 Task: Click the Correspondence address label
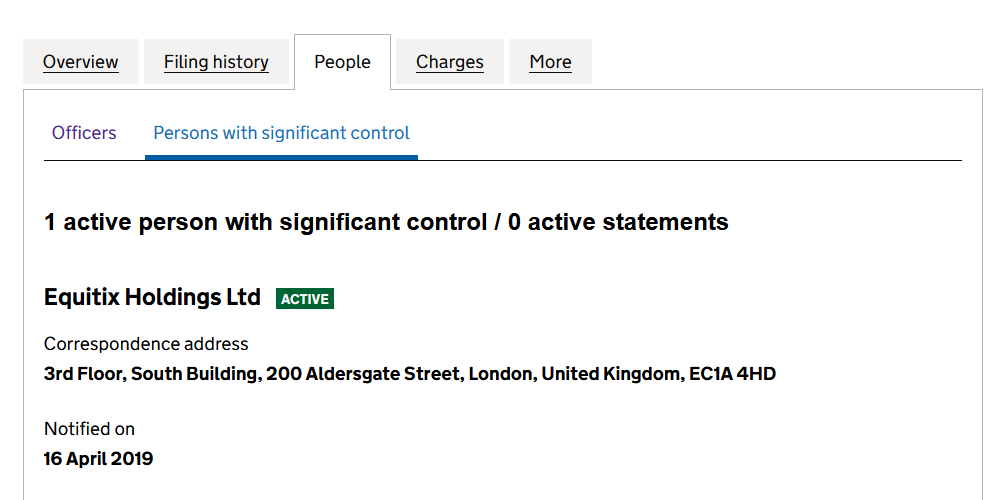(146, 344)
